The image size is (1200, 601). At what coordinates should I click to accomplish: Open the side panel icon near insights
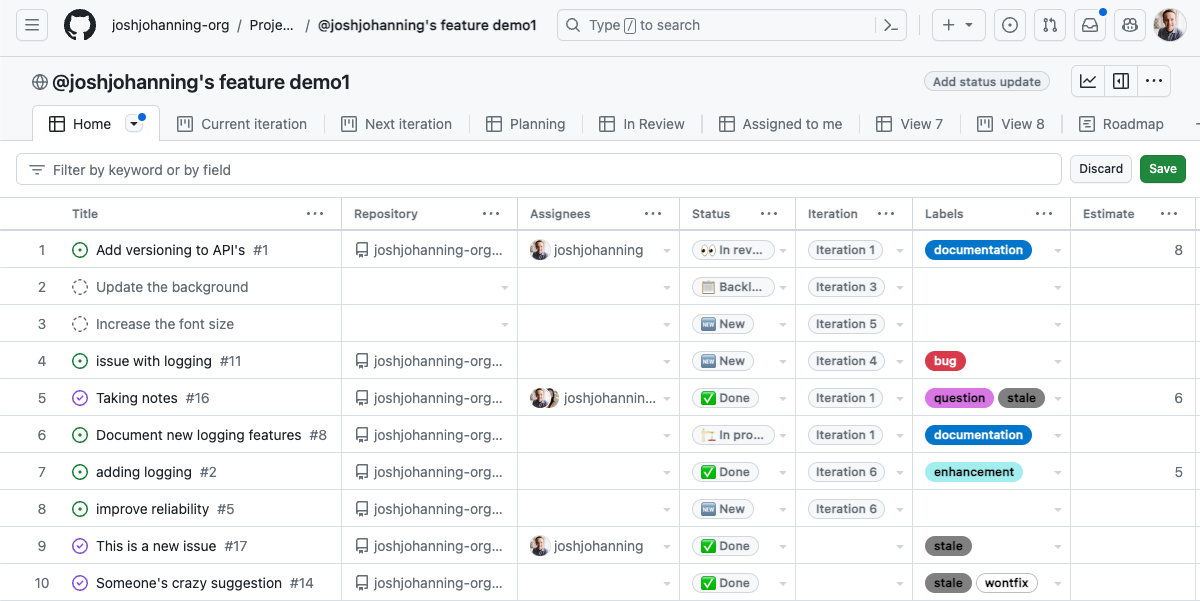click(1120, 81)
